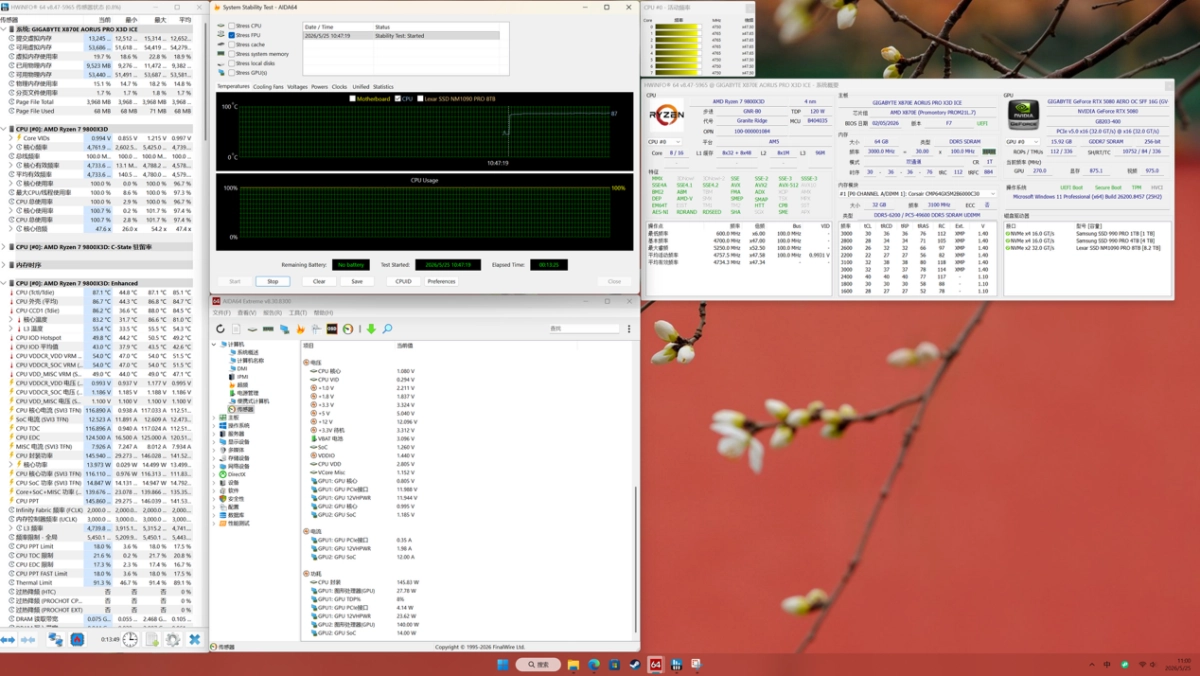The width and height of the screenshot is (1200, 676).
Task: Open File Explorer from the taskbar
Action: tap(573, 664)
